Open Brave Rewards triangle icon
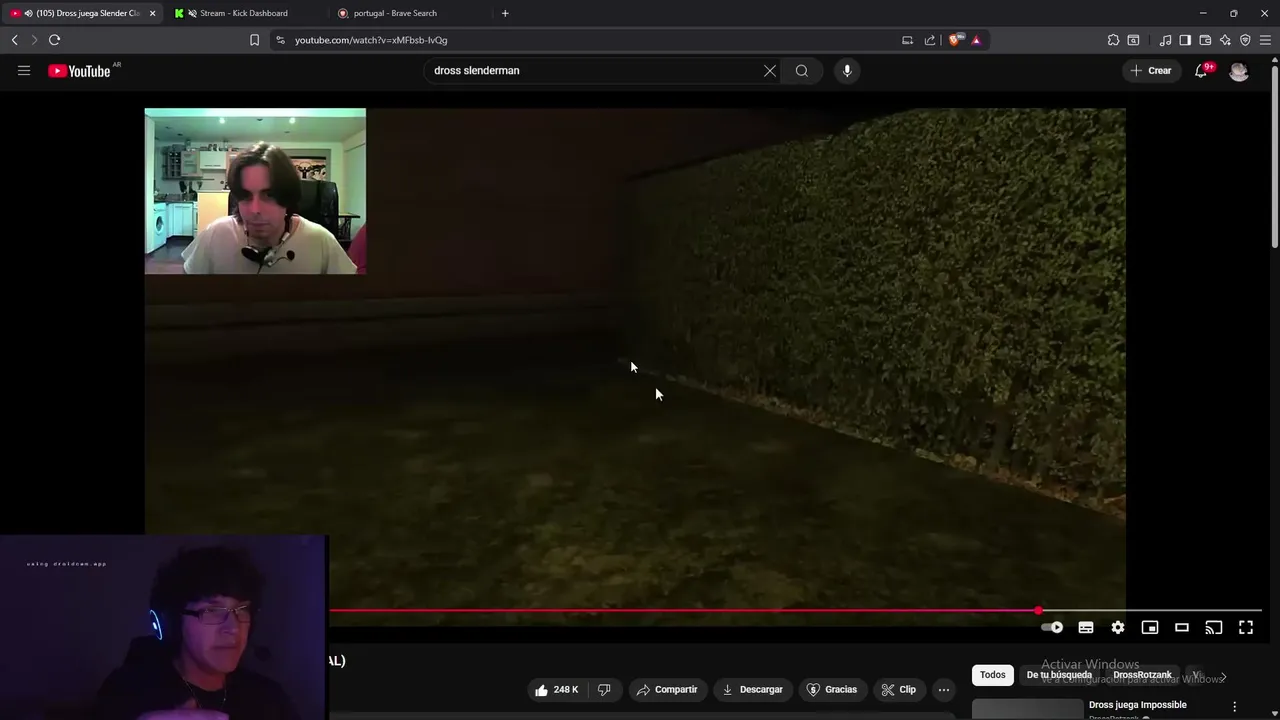Screen dimensions: 1280x720 [x=976, y=40]
